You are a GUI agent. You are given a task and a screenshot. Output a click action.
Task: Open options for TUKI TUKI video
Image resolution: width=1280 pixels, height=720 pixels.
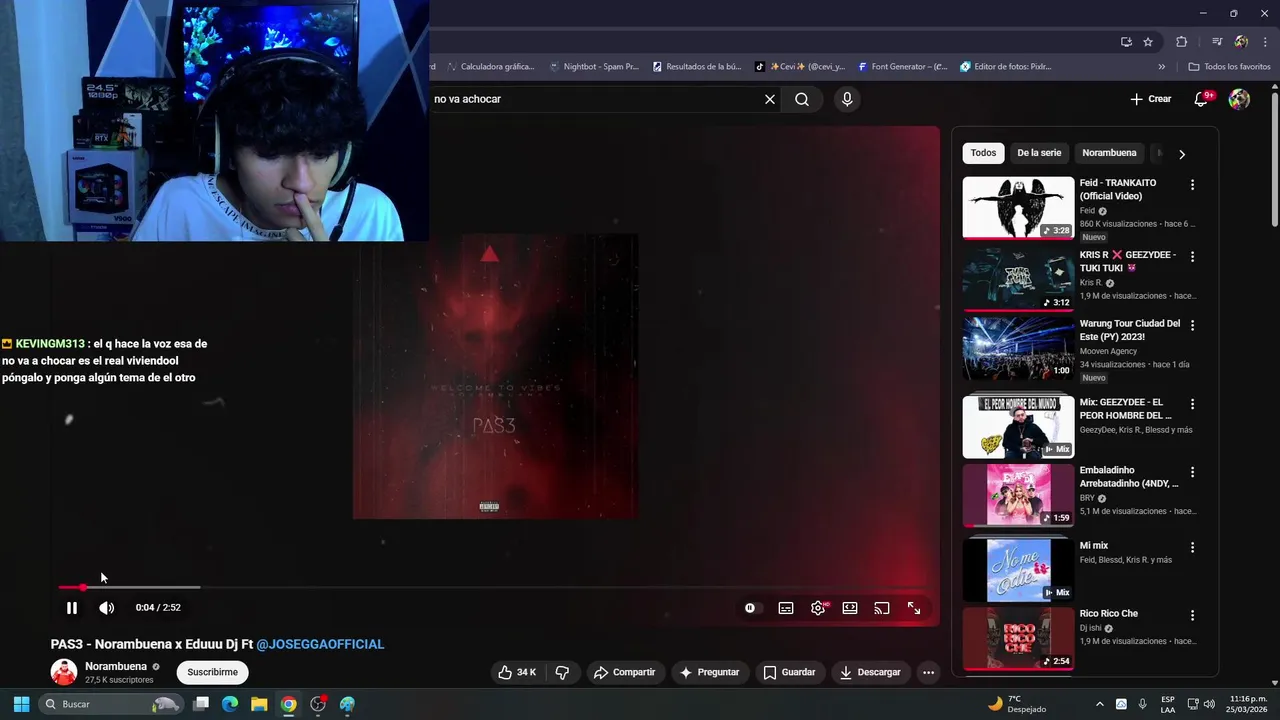point(1192,257)
